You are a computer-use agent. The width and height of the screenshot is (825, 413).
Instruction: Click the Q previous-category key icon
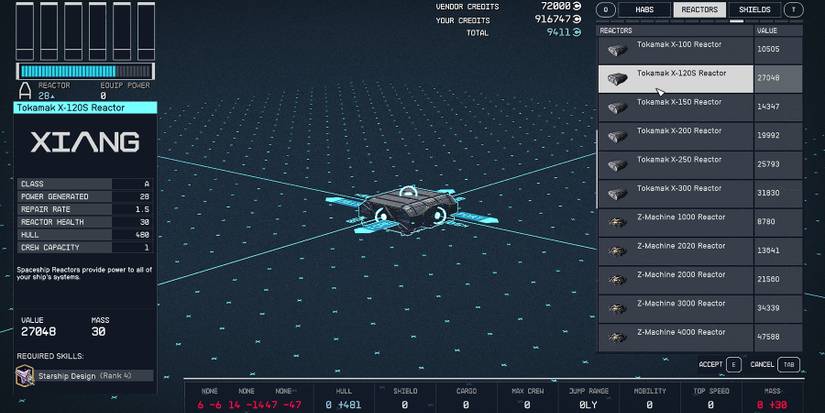pos(605,10)
